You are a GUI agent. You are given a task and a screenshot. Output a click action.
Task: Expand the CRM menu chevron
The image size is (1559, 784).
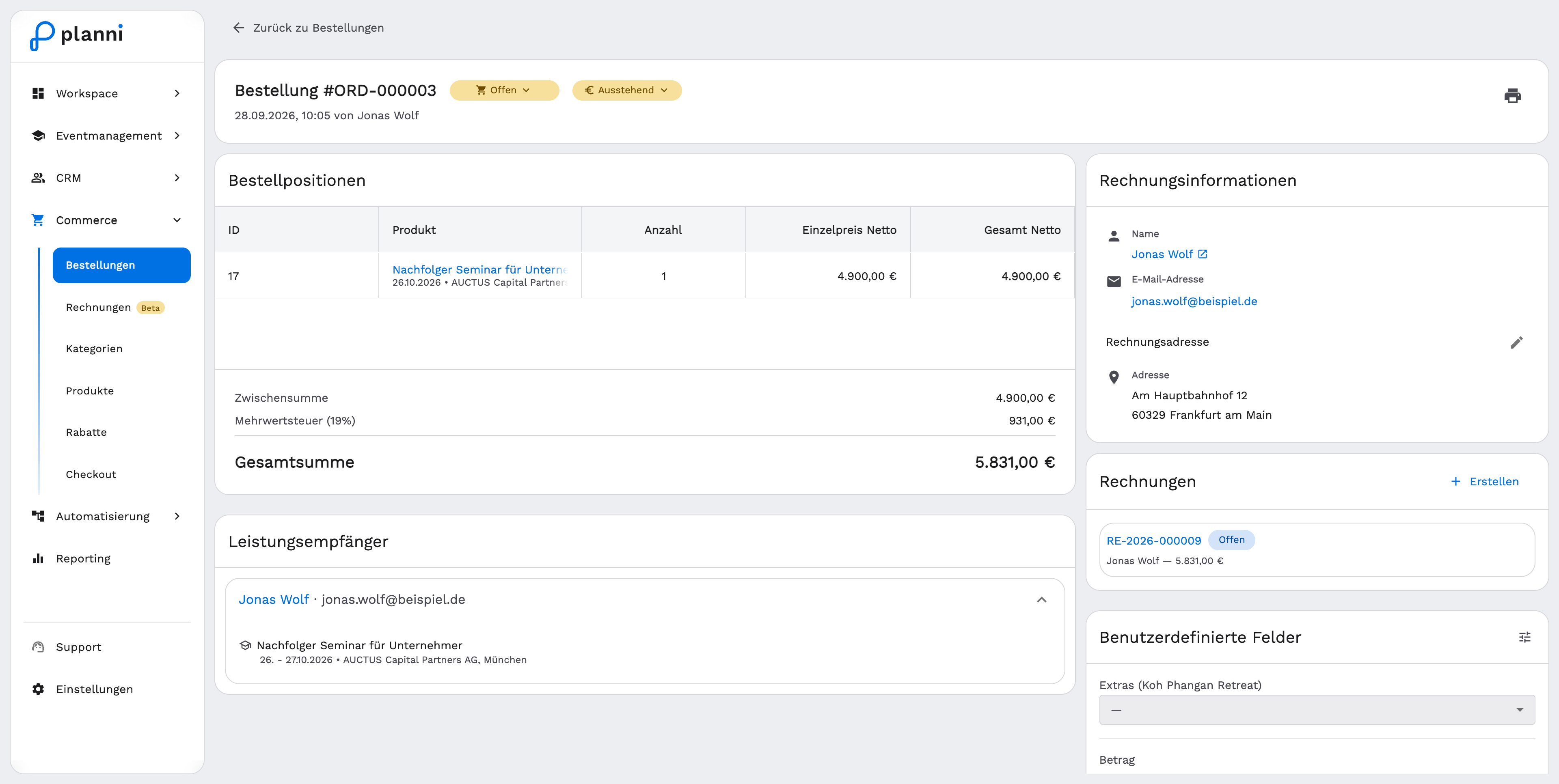(x=177, y=178)
